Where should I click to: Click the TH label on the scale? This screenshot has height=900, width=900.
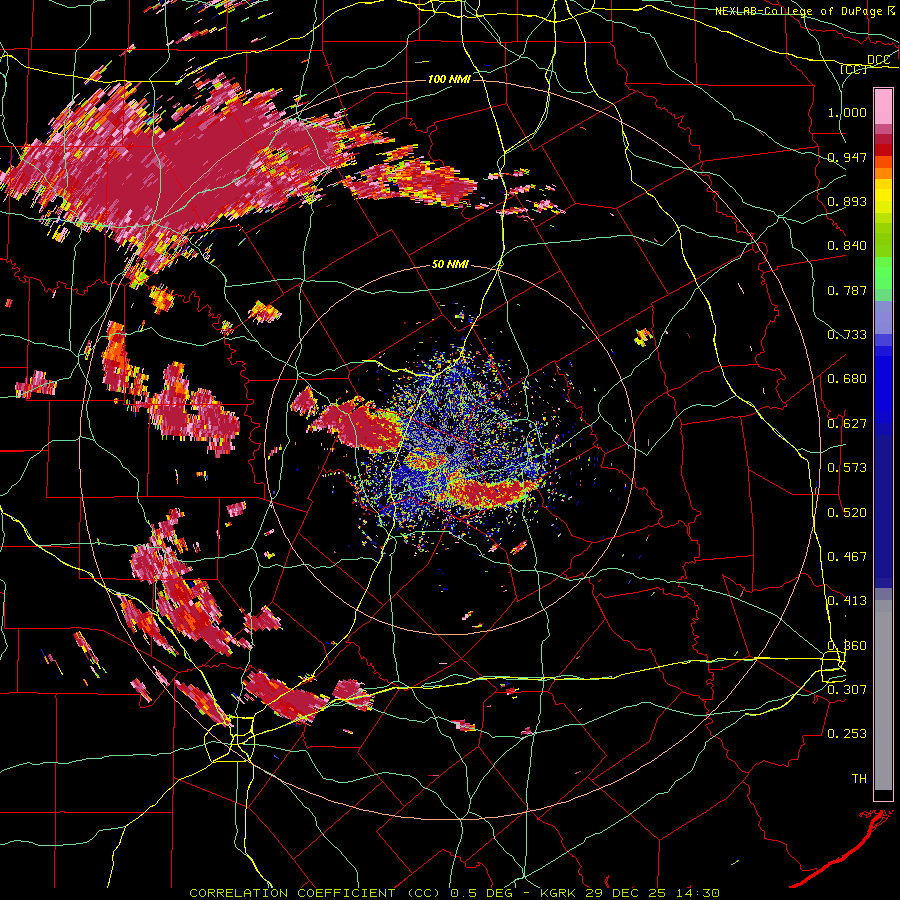click(859, 778)
